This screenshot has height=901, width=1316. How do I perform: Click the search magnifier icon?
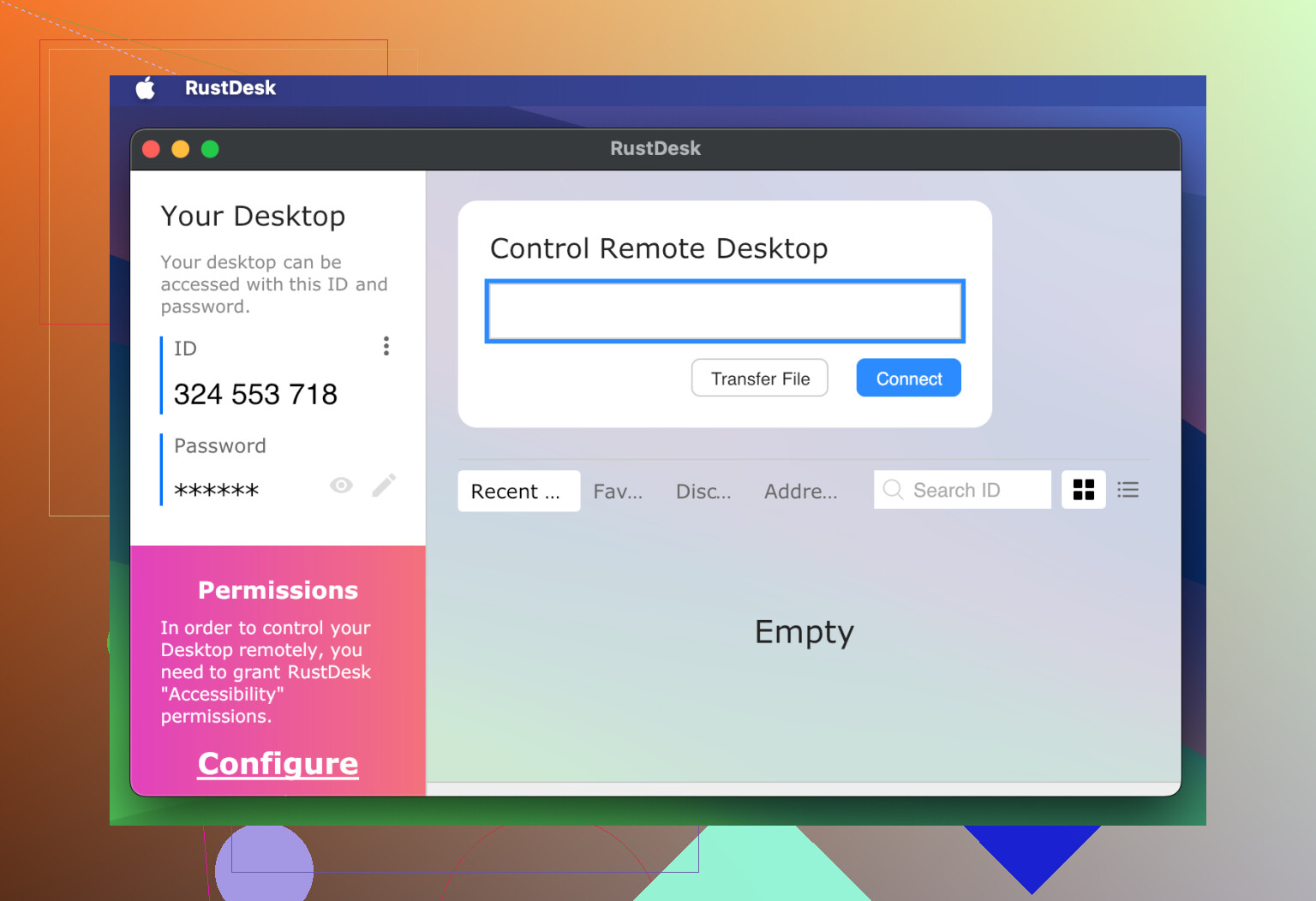pos(893,489)
